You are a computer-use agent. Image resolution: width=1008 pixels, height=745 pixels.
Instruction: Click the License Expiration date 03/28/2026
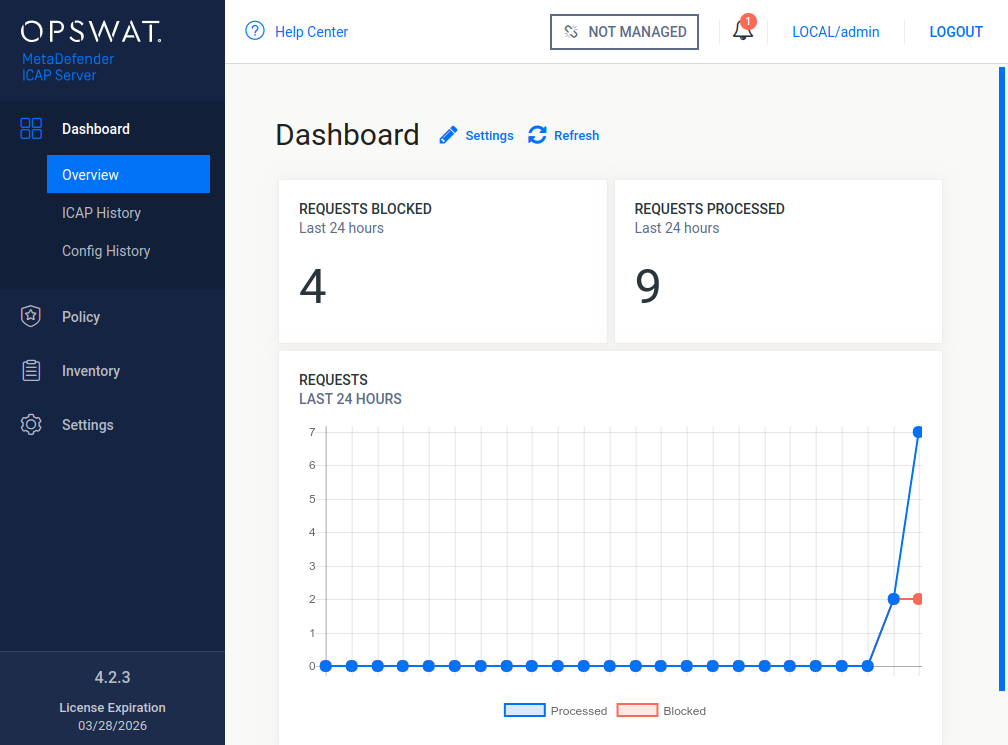pyautogui.click(x=112, y=725)
